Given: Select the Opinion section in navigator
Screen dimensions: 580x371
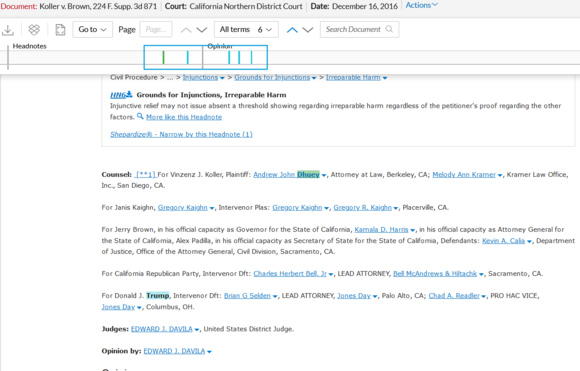Looking at the screenshot, I should pos(220,46).
